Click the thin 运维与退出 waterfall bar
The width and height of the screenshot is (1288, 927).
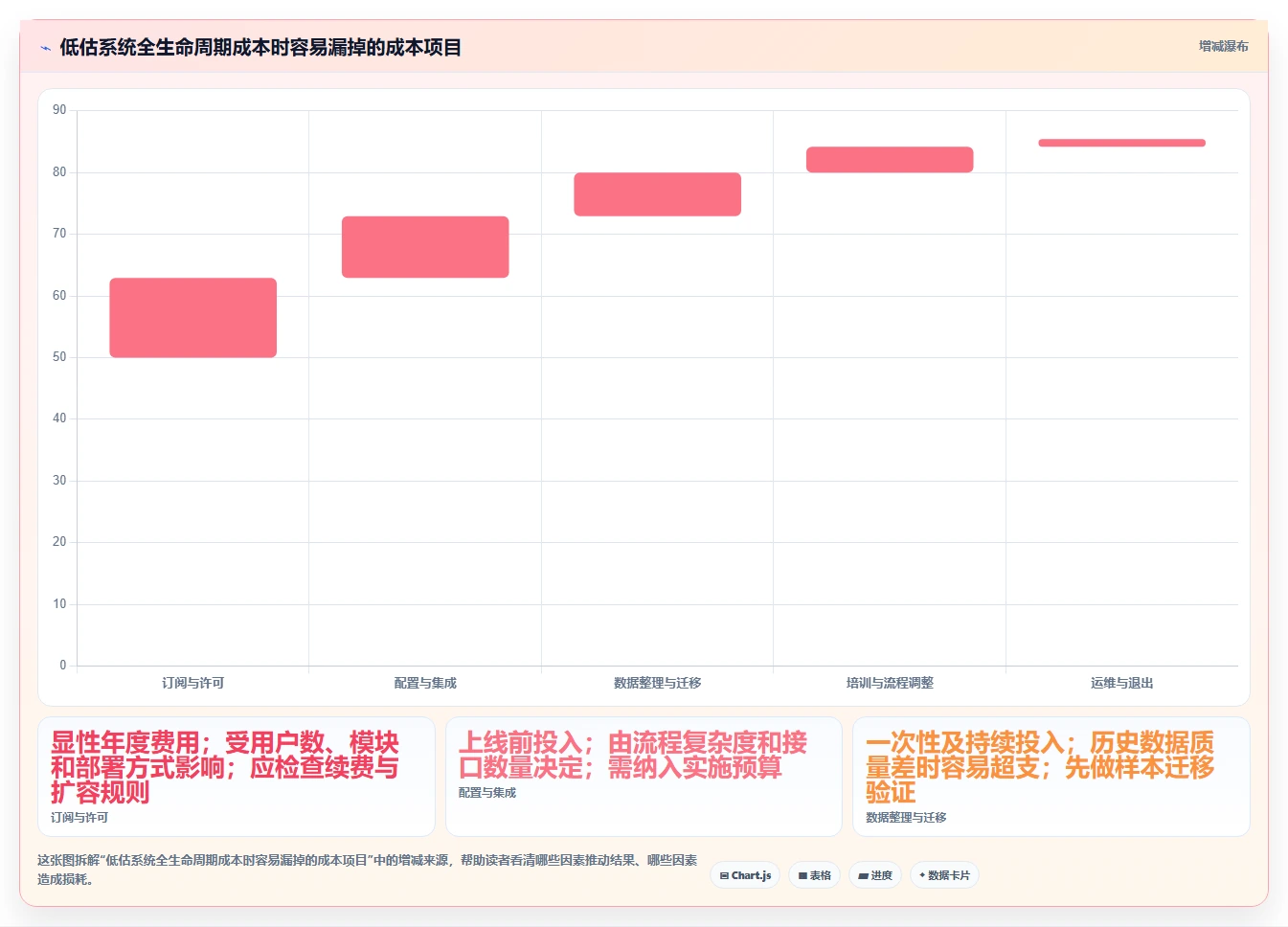(1122, 143)
